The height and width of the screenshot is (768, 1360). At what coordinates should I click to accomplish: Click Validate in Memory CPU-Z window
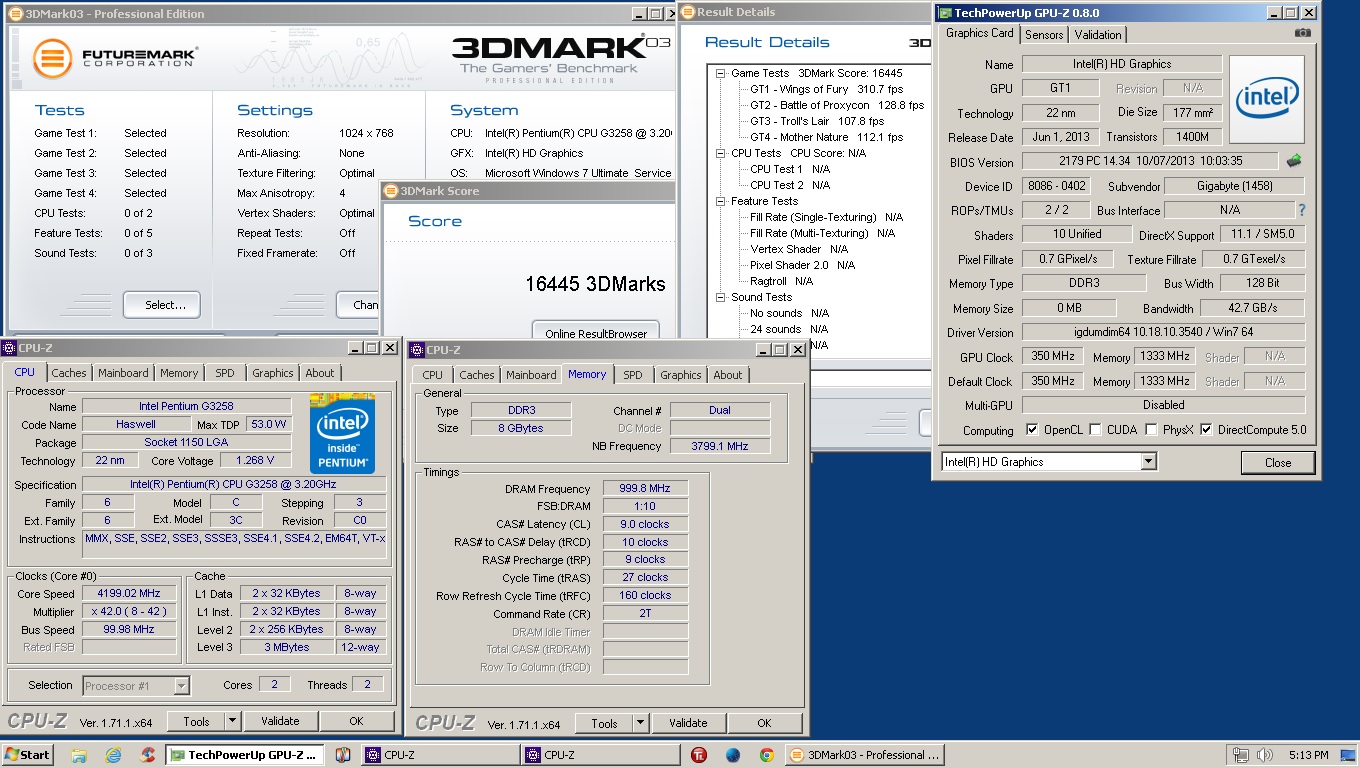click(x=688, y=723)
